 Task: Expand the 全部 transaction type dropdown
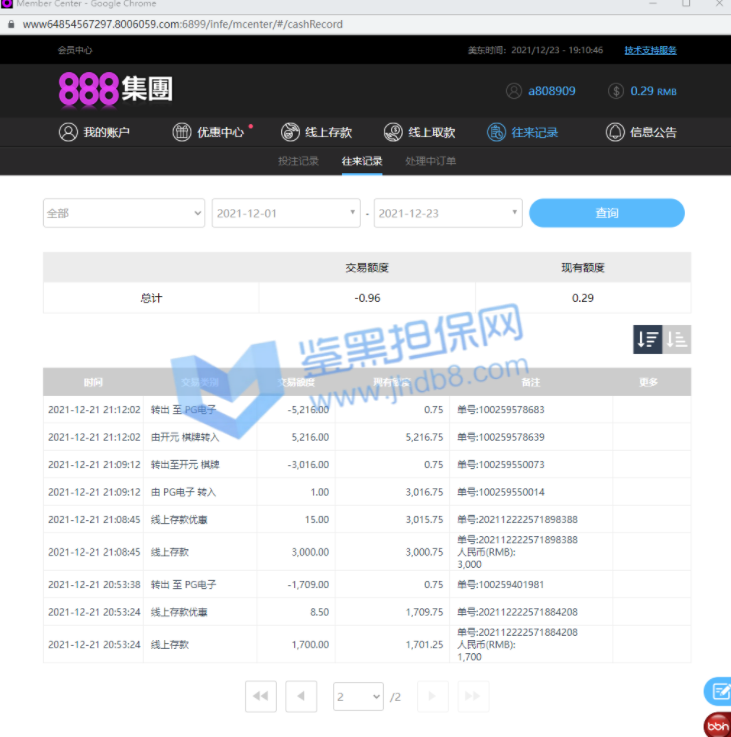[x=123, y=213]
